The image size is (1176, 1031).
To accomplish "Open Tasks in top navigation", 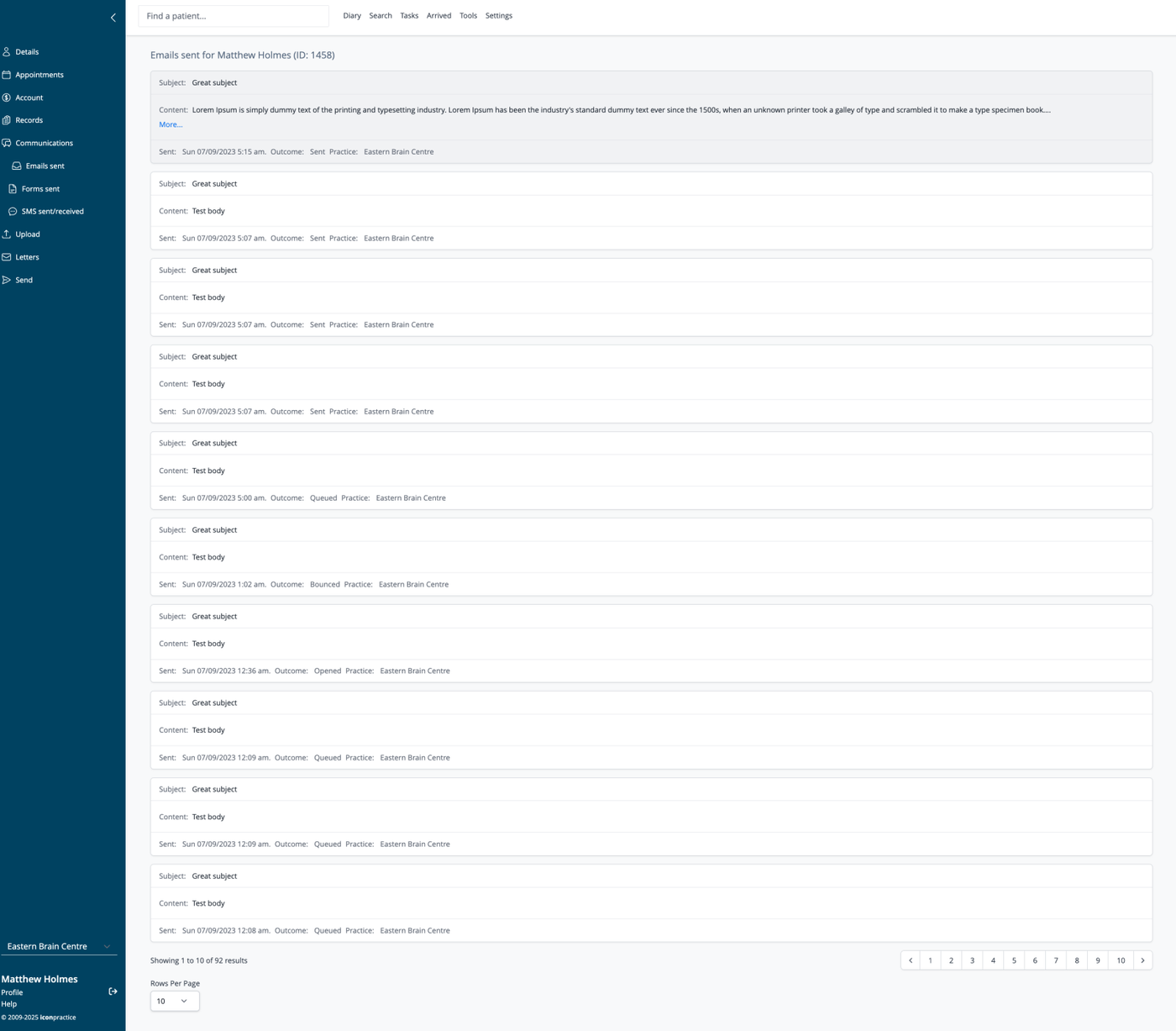I will point(409,16).
